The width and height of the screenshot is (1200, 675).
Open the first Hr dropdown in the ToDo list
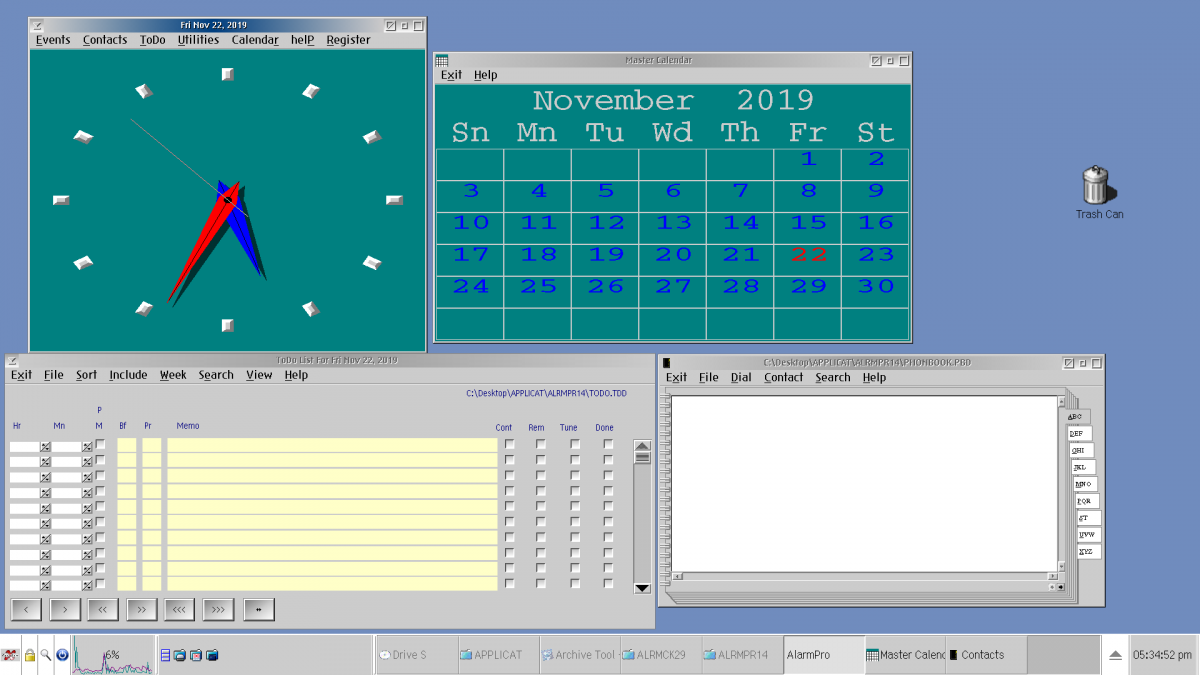(44, 447)
